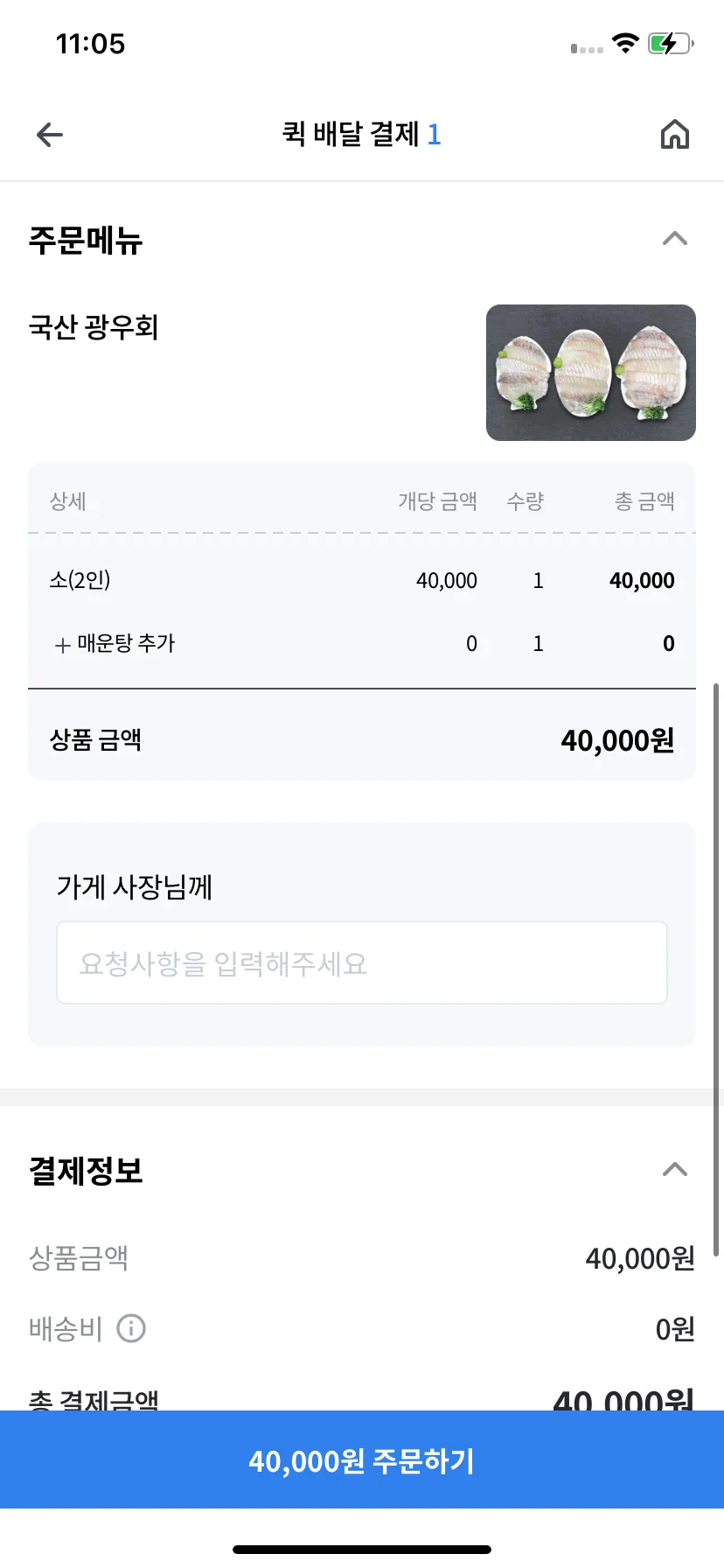The image size is (724, 1568).
Task: Tap the 11:05 clock in status bar
Action: pos(90,44)
